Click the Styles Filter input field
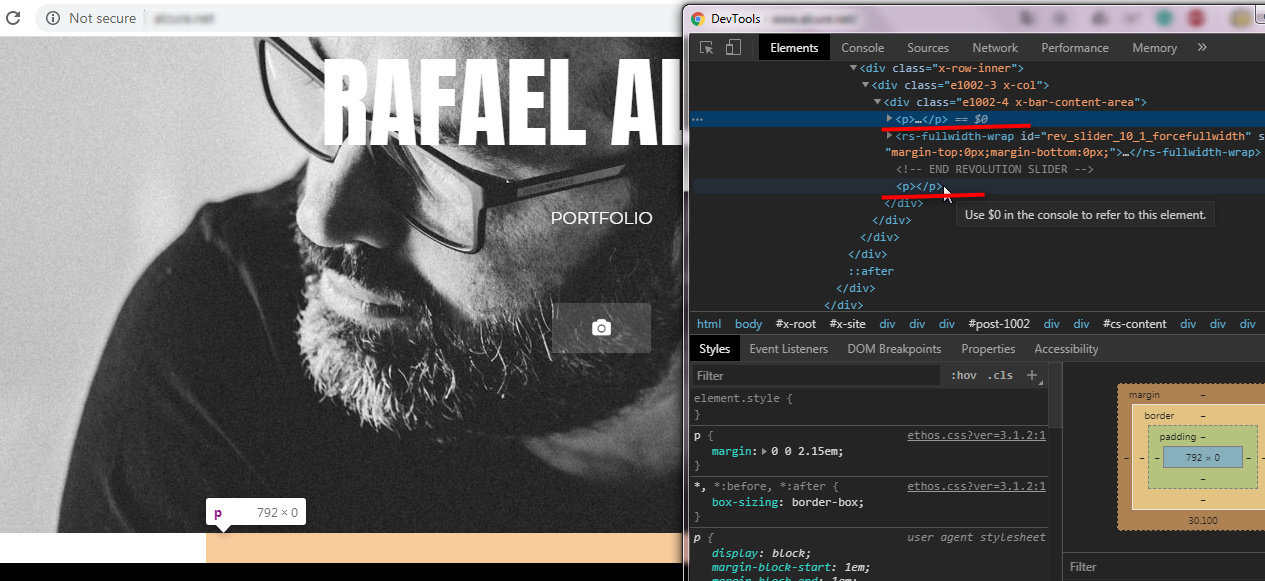 [x=816, y=376]
